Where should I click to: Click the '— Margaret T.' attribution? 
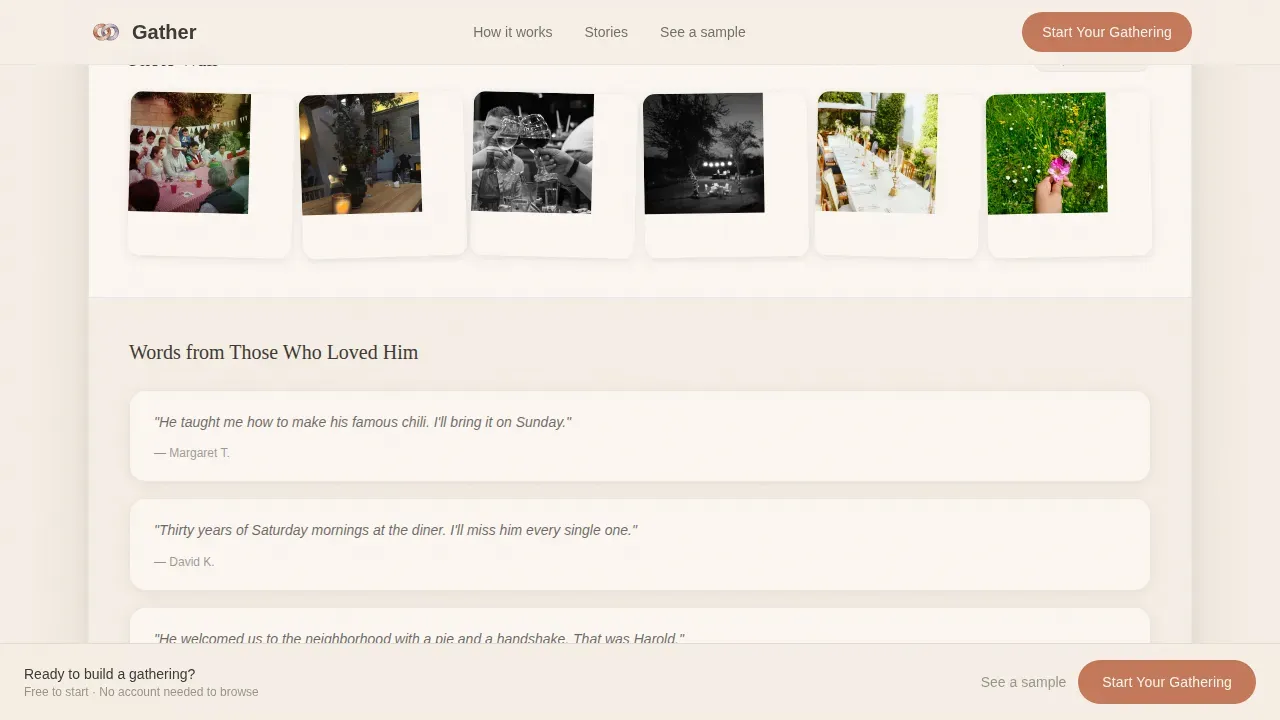[192, 453]
